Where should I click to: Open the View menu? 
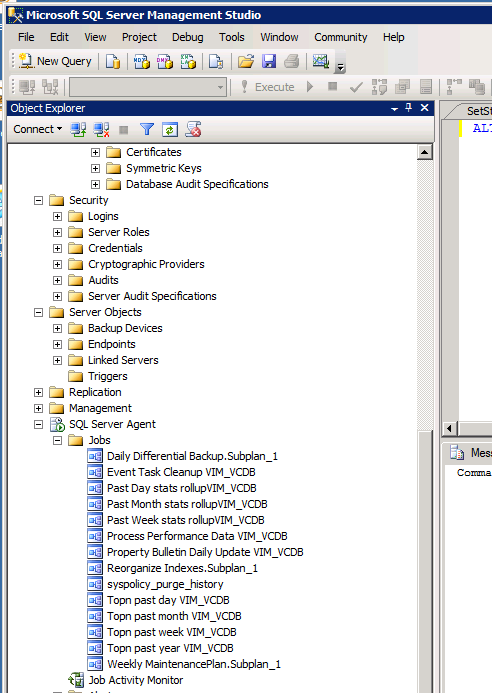(x=95, y=37)
